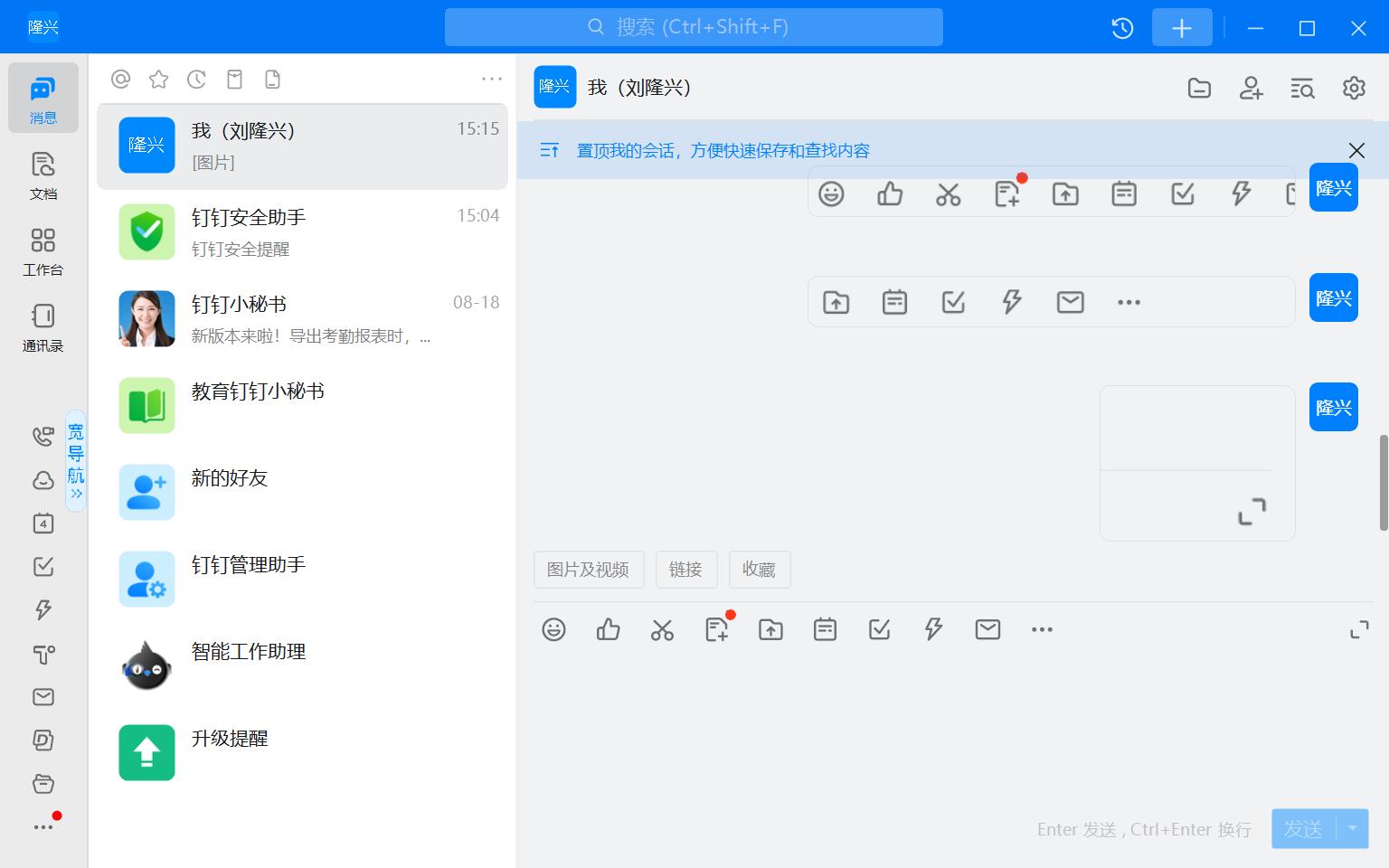Search chat history icon in header
The image size is (1389, 868).
pyautogui.click(x=1302, y=88)
